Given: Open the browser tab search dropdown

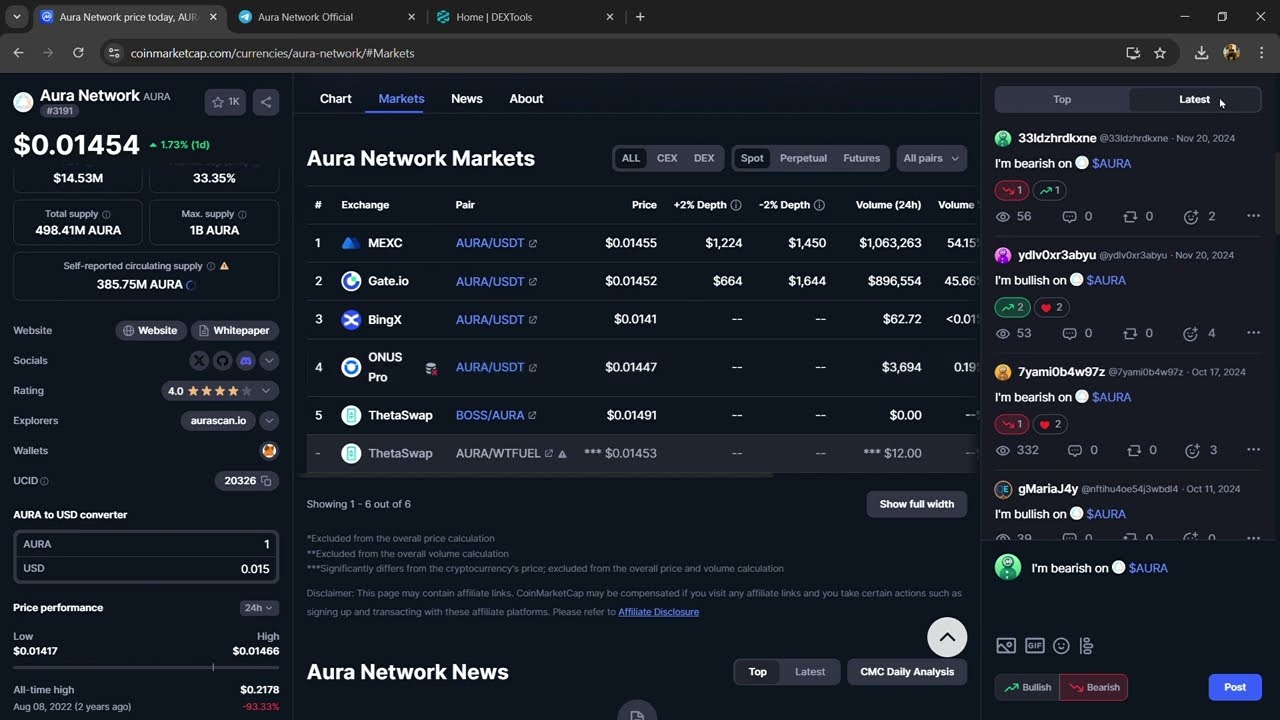Looking at the screenshot, I should pyautogui.click(x=16, y=17).
